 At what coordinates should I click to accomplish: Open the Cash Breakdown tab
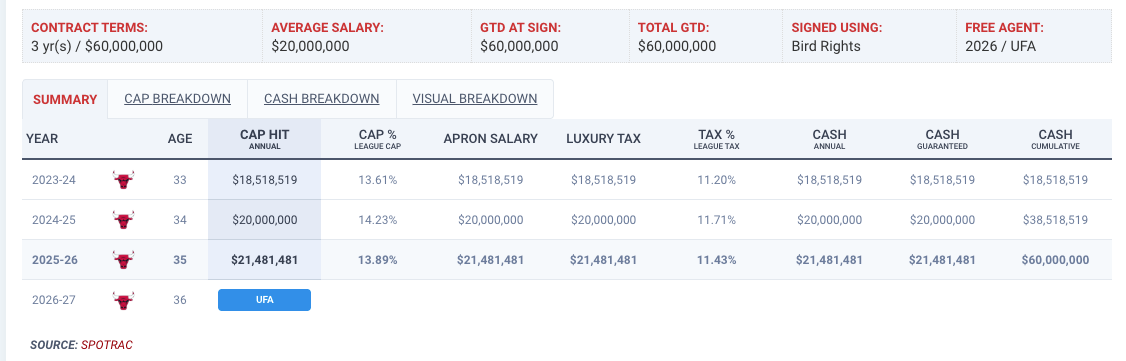tap(322, 99)
